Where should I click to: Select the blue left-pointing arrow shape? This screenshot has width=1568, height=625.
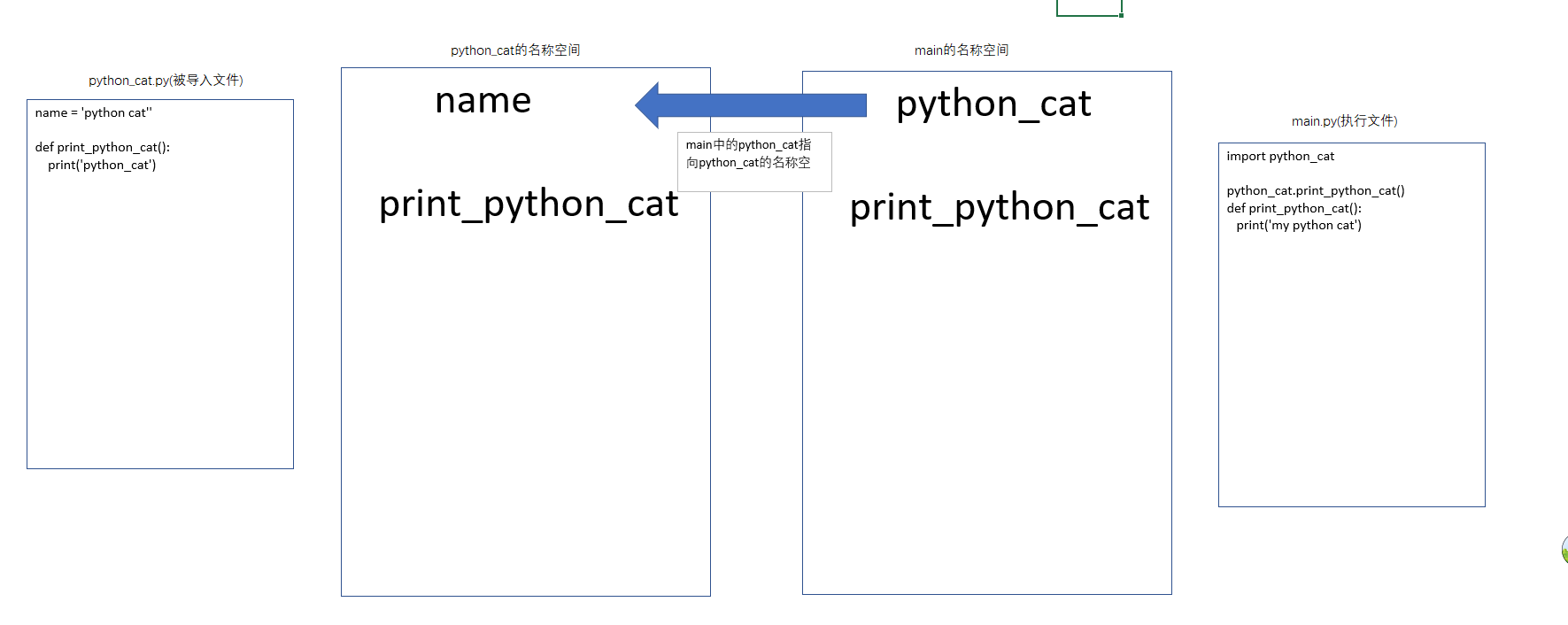[x=751, y=105]
